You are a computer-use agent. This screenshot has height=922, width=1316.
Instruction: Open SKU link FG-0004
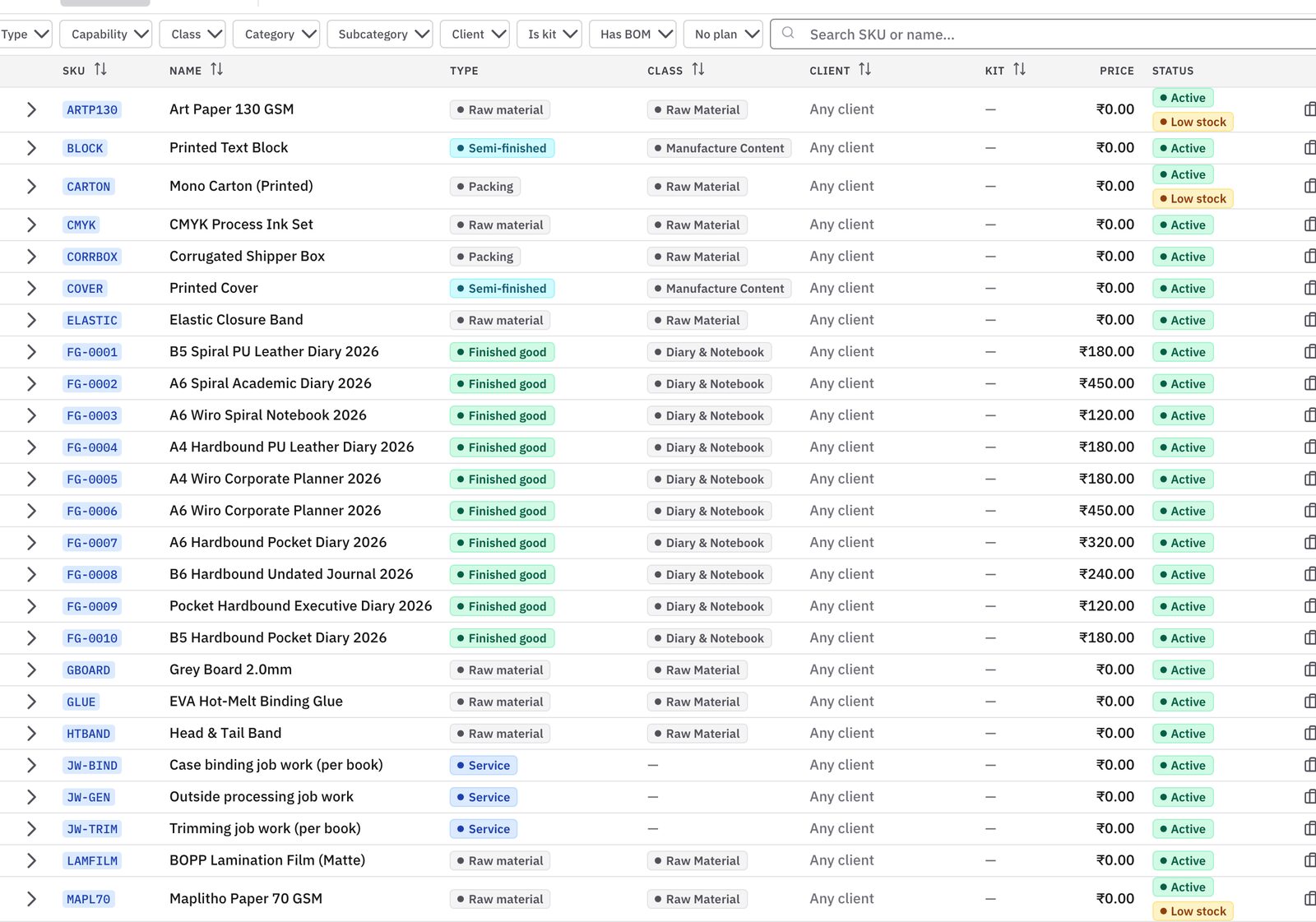(x=92, y=447)
